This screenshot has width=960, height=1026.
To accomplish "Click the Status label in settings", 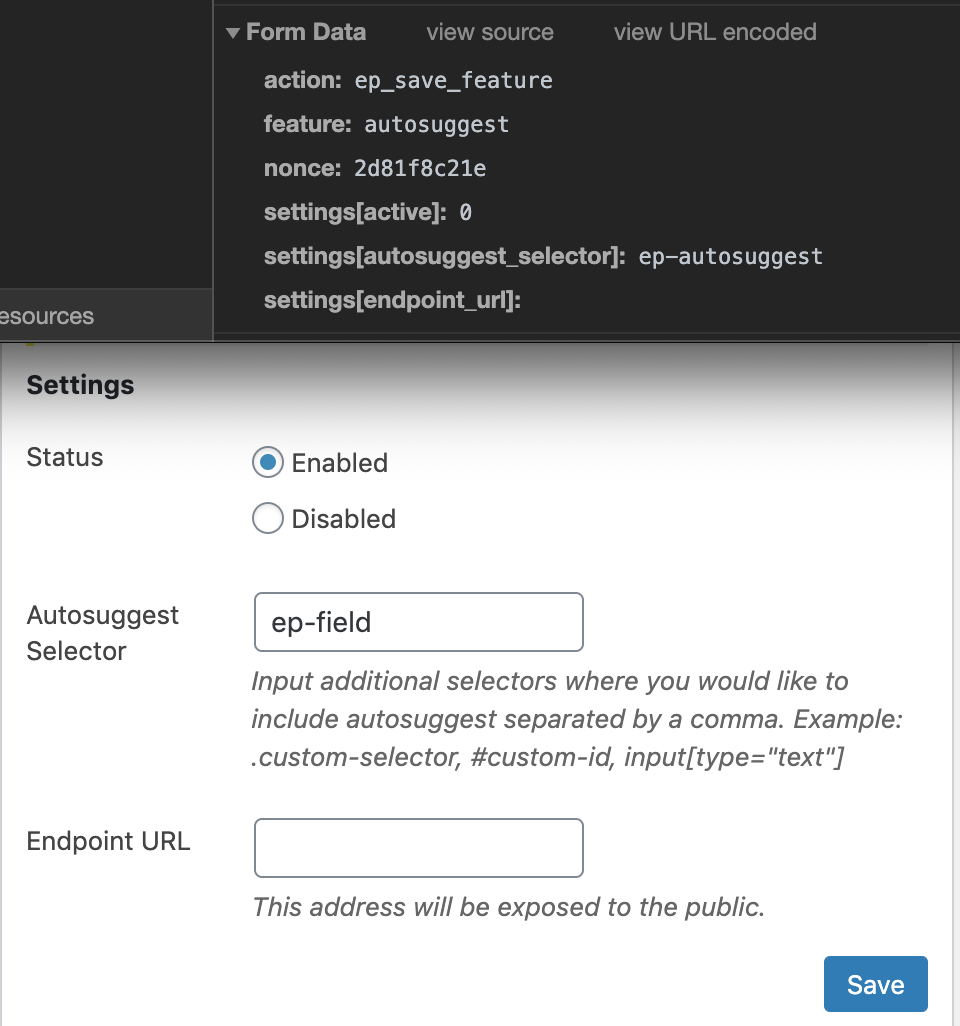I will 64,457.
